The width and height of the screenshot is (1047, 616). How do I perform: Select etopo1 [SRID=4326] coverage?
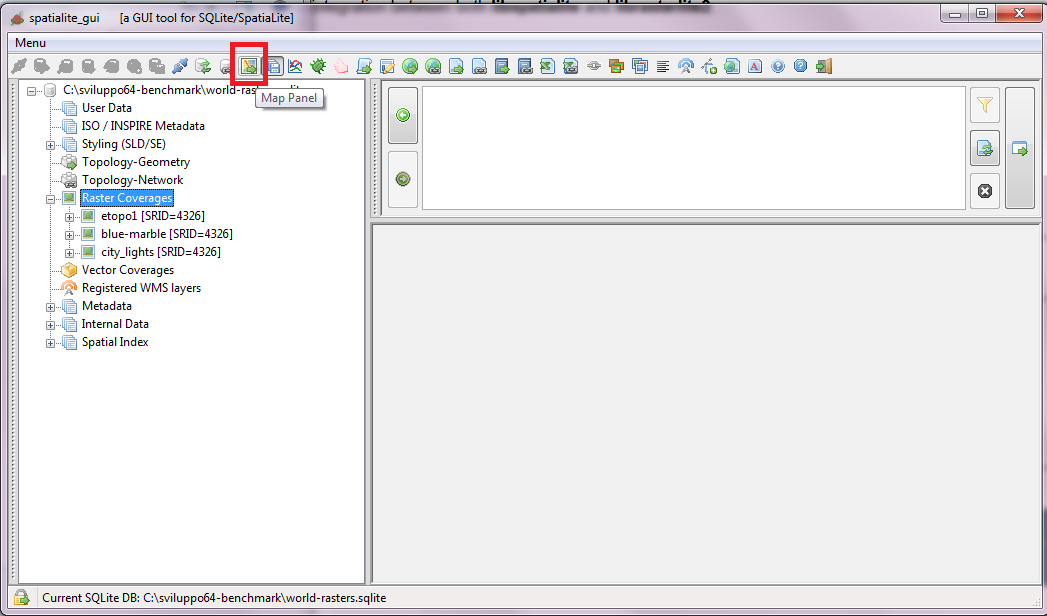pyautogui.click(x=153, y=216)
